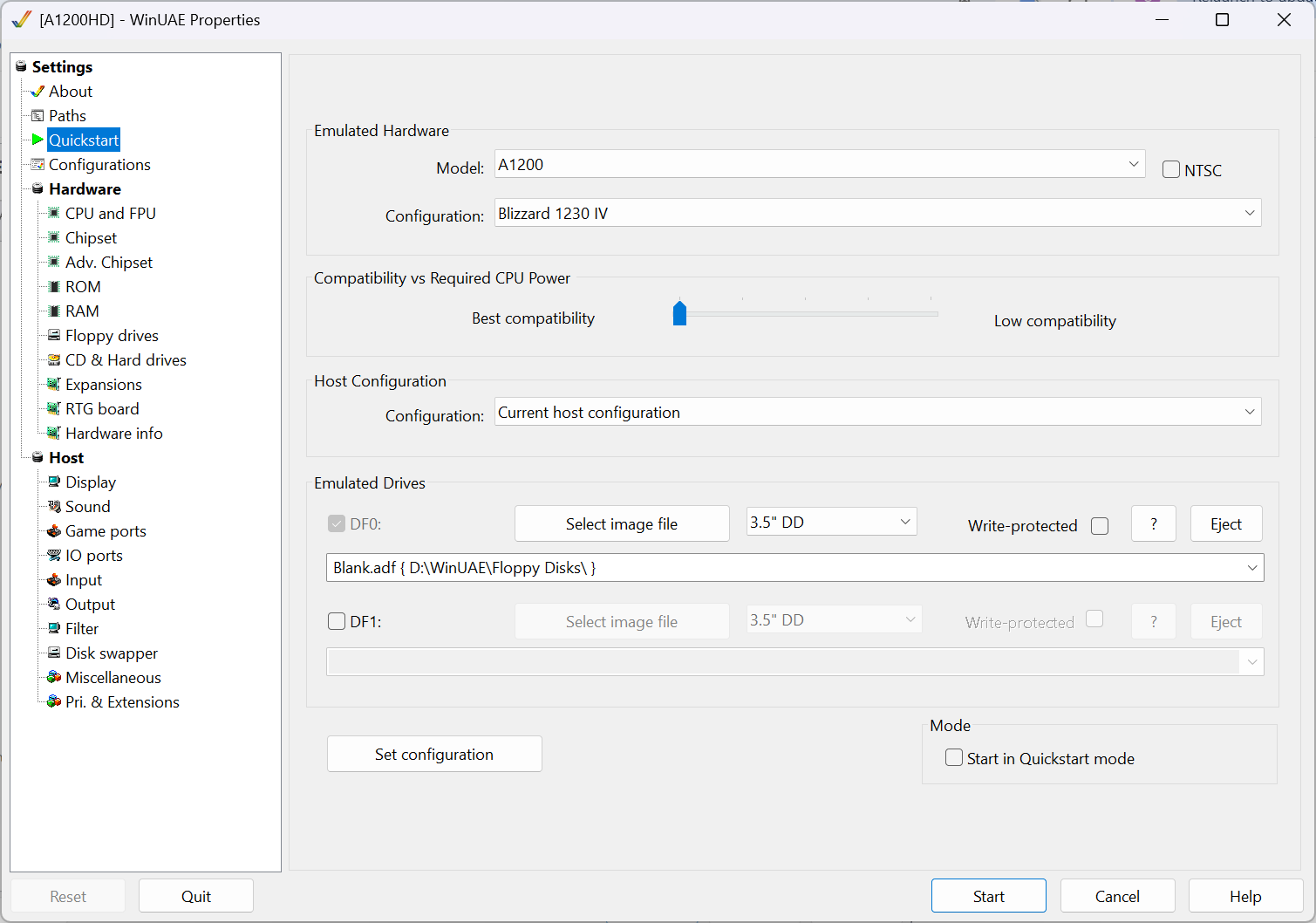Open the Configurations page in tree
This screenshot has height=923, width=1316.
coord(99,164)
